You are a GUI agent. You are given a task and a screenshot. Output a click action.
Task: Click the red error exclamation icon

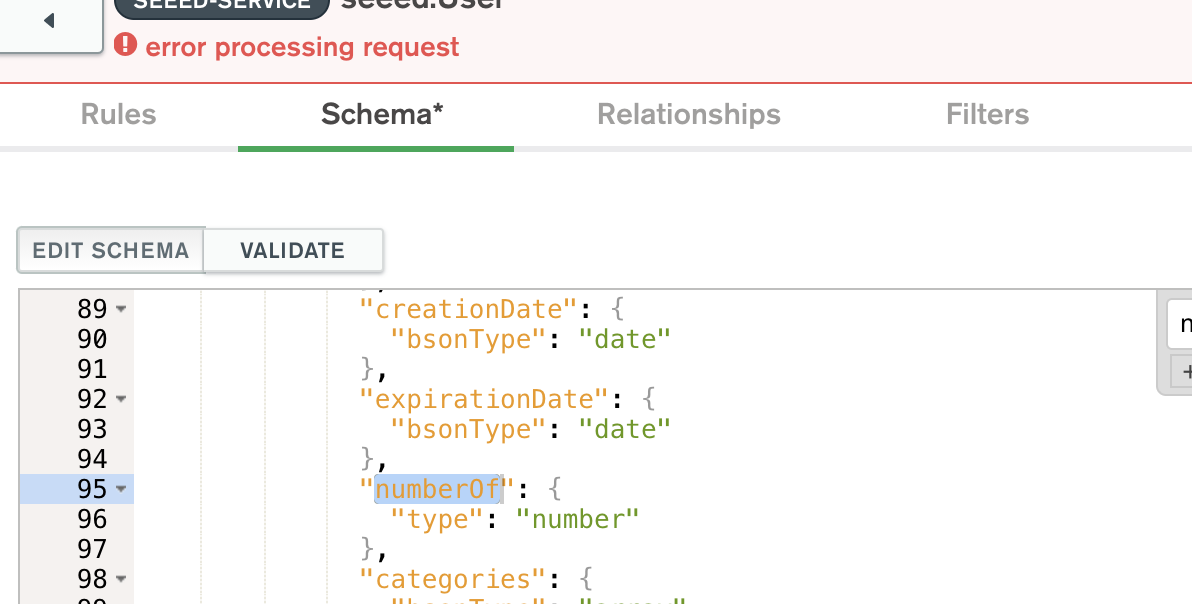(125, 45)
